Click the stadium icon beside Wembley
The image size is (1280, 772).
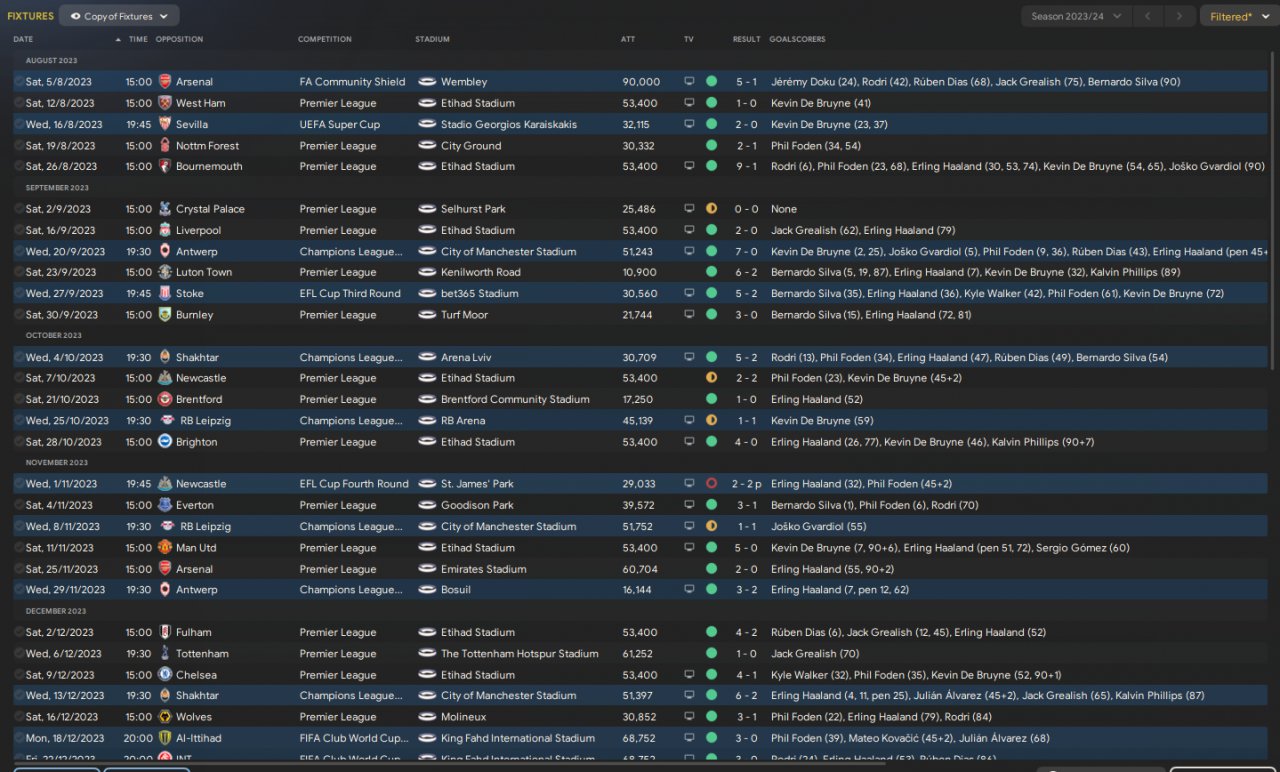(427, 82)
